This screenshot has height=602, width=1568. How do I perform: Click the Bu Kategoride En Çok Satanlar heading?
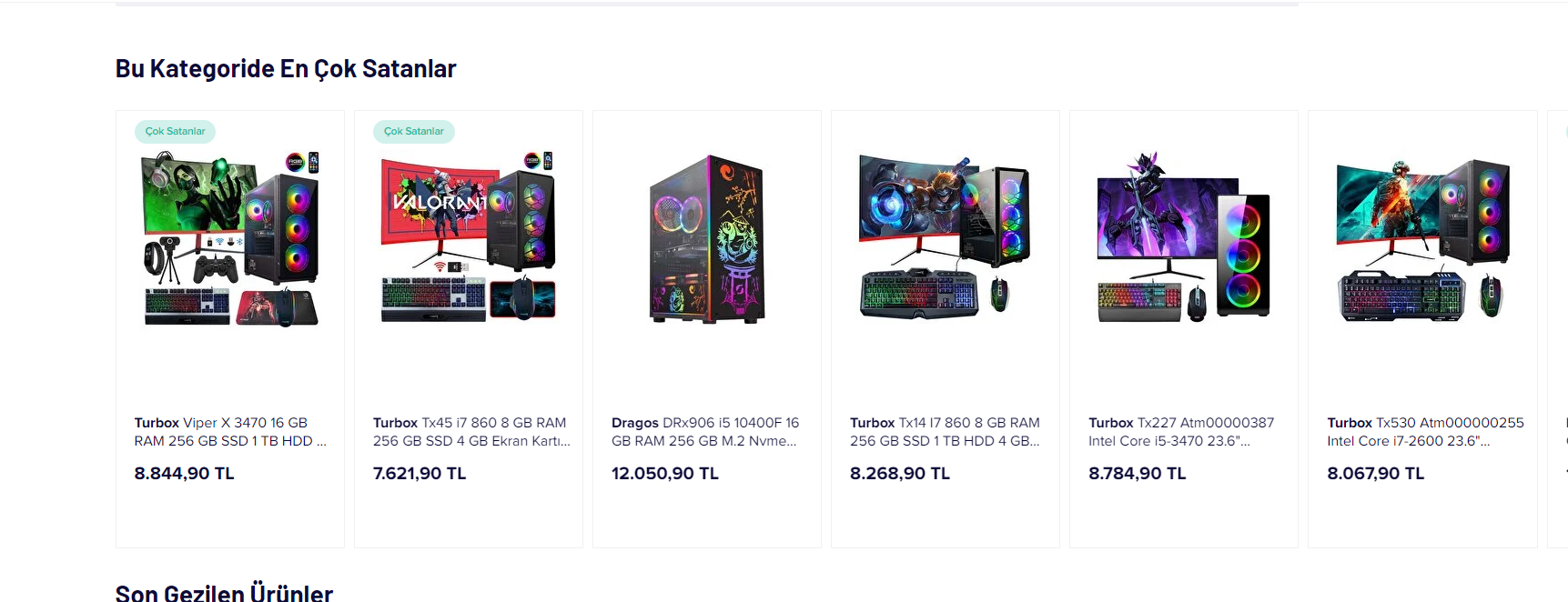coord(286,69)
